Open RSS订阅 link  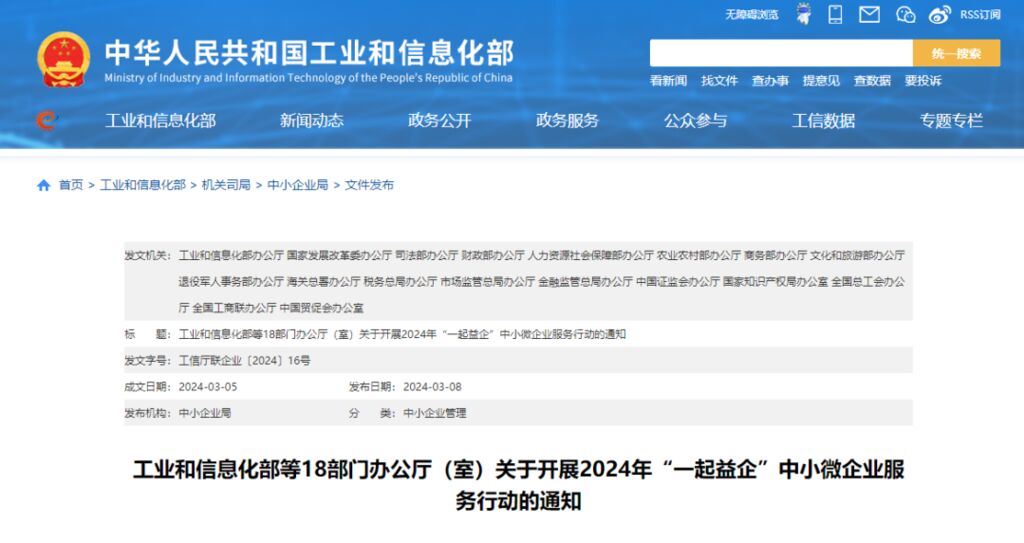pyautogui.click(x=980, y=14)
